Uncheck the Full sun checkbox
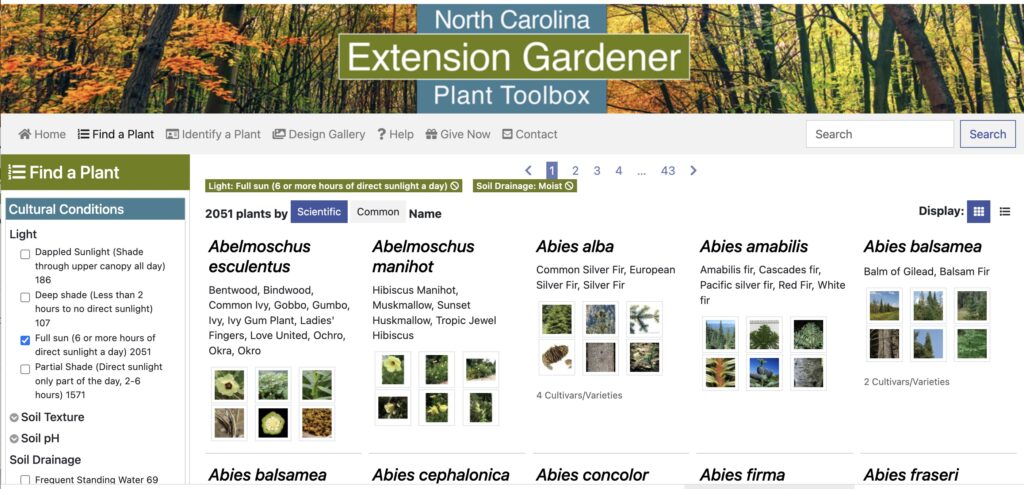The width and height of the screenshot is (1024, 489). pyautogui.click(x=25, y=340)
